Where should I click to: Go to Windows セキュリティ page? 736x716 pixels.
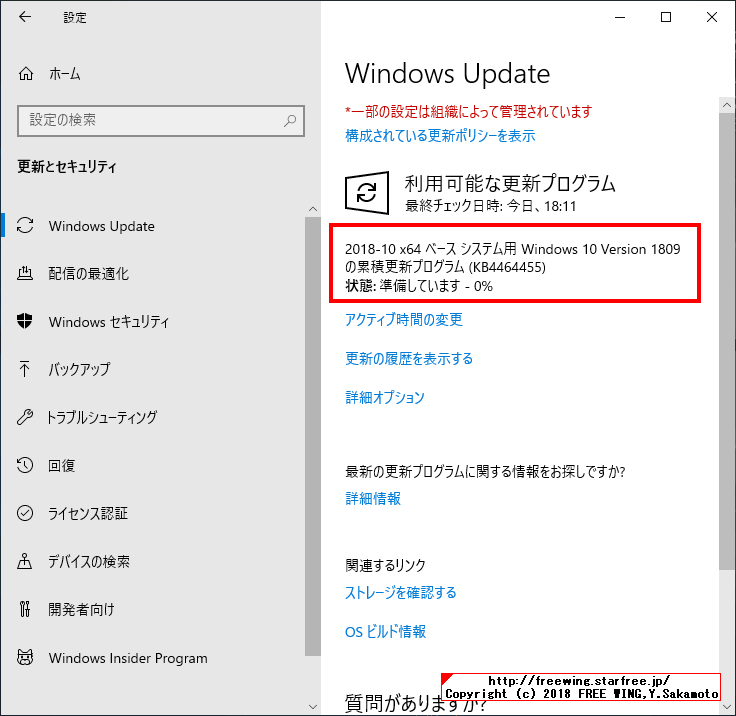pos(108,322)
